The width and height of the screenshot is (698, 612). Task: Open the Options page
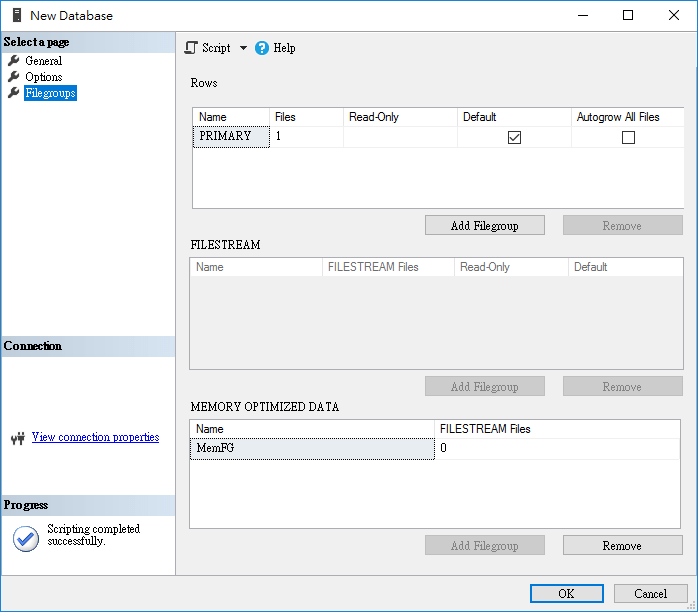tap(44, 77)
